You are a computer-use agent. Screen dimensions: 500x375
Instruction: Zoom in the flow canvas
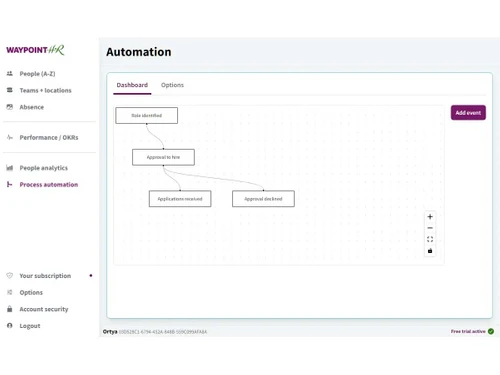click(430, 217)
